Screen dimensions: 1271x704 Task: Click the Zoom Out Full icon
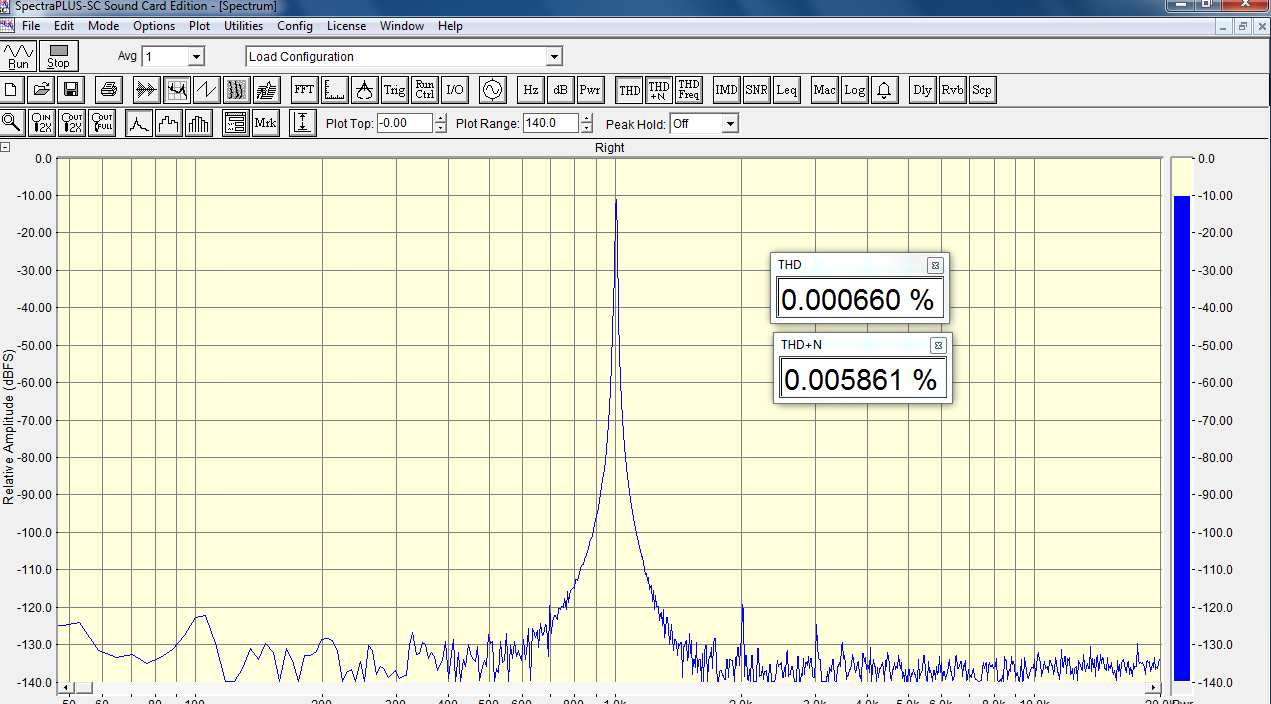click(102, 123)
